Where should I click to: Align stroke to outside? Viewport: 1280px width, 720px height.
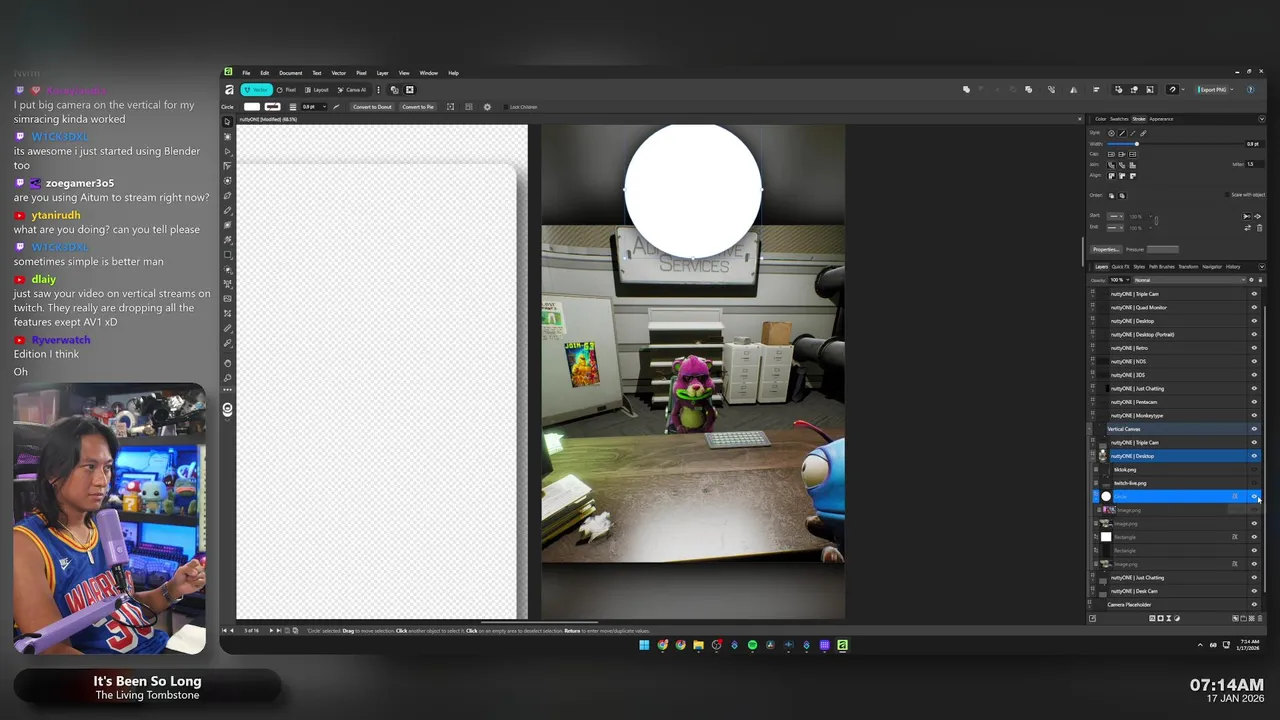coord(1133,176)
